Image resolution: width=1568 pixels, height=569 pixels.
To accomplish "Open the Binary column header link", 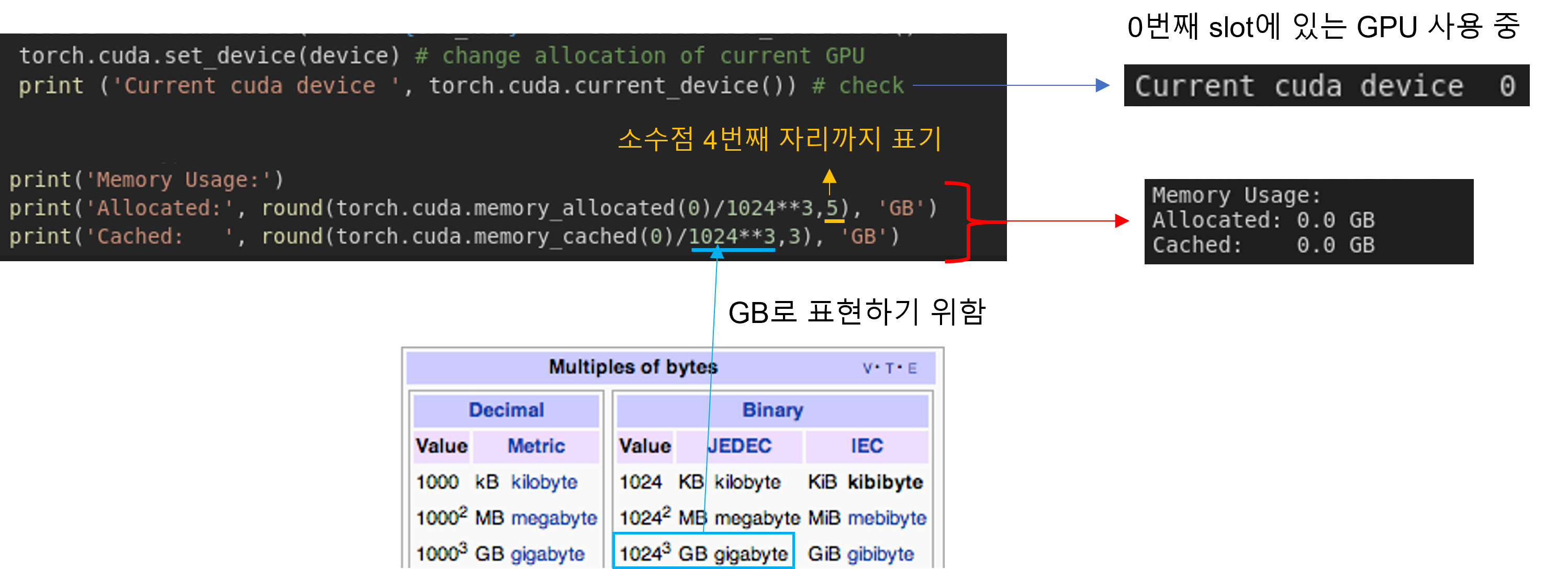I will pos(772,409).
